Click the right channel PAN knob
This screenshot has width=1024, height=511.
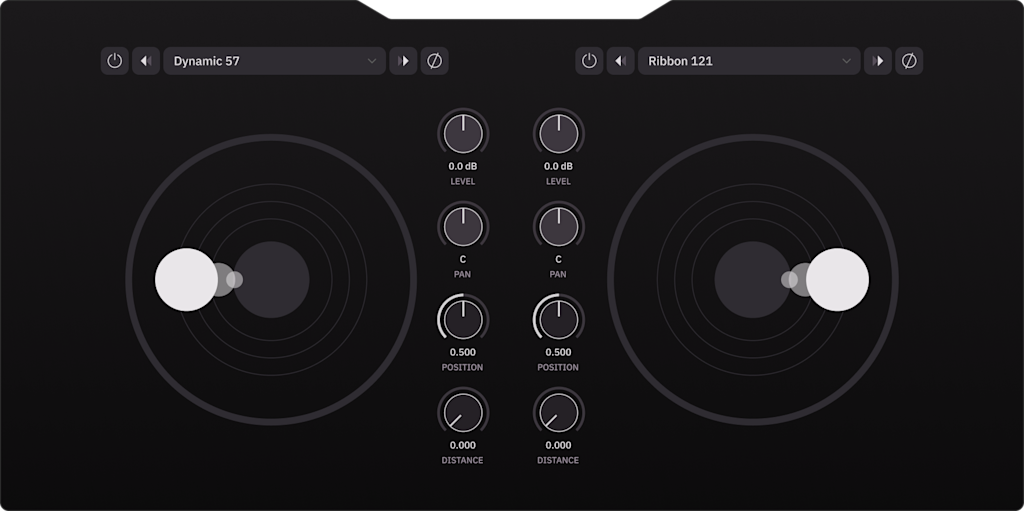point(559,227)
